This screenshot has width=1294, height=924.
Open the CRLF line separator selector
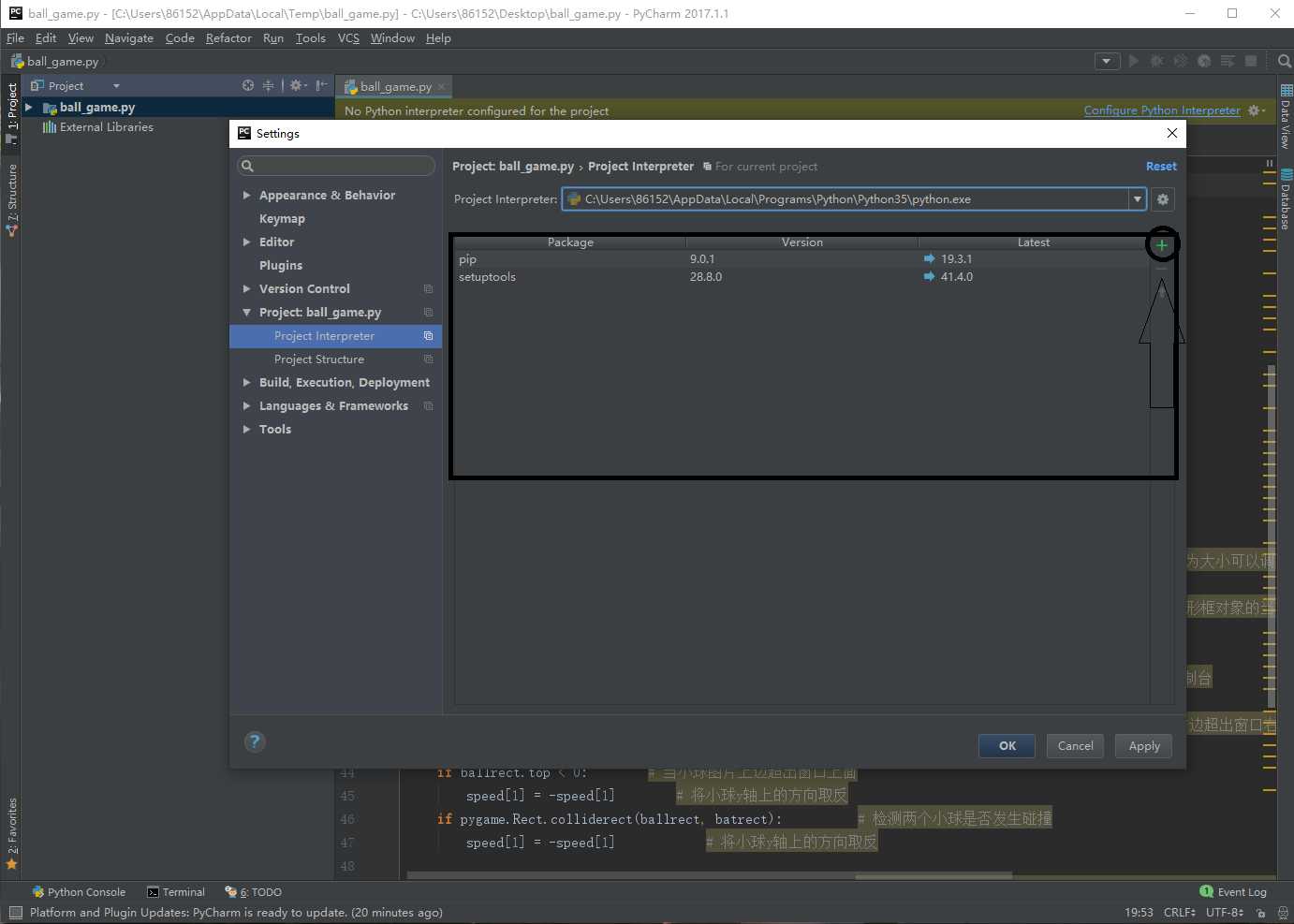pos(1180,913)
